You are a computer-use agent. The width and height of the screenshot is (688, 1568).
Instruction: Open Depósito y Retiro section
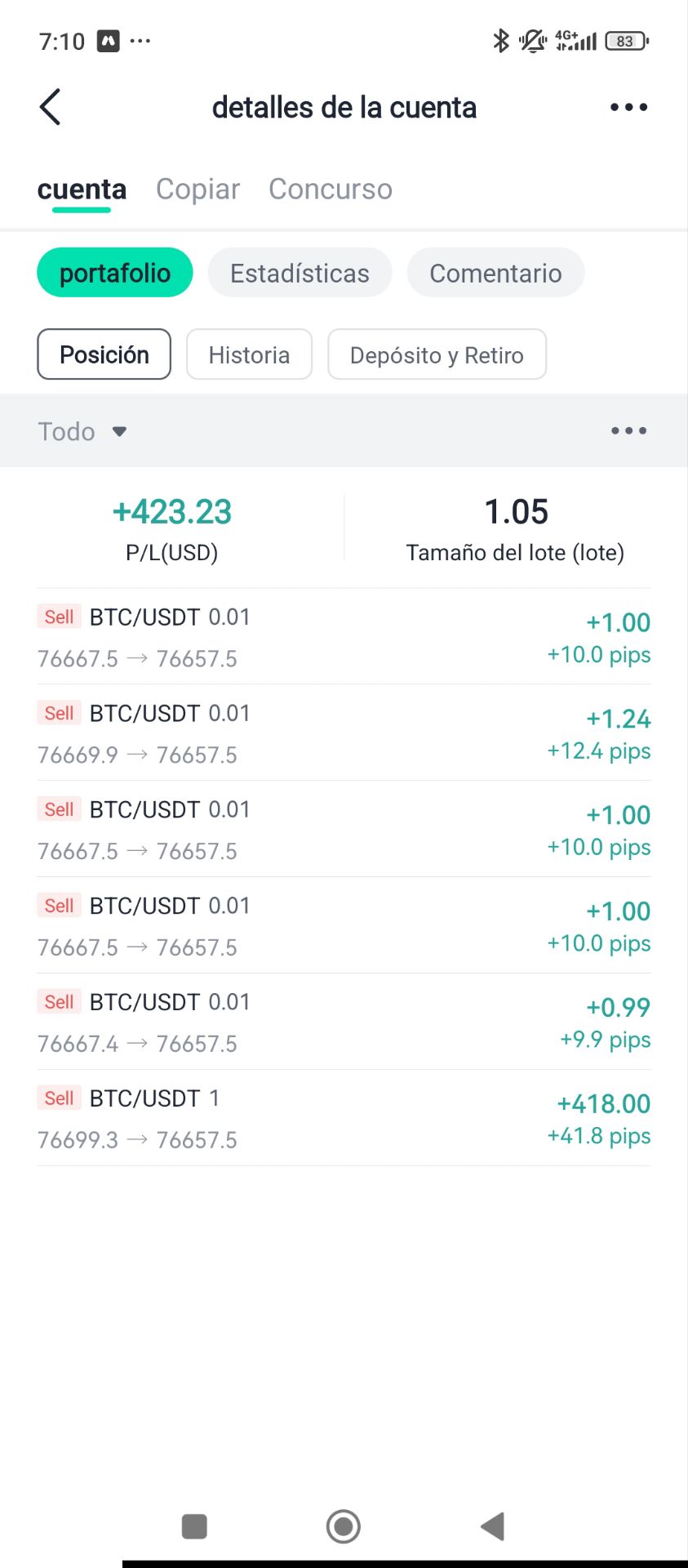(x=437, y=354)
